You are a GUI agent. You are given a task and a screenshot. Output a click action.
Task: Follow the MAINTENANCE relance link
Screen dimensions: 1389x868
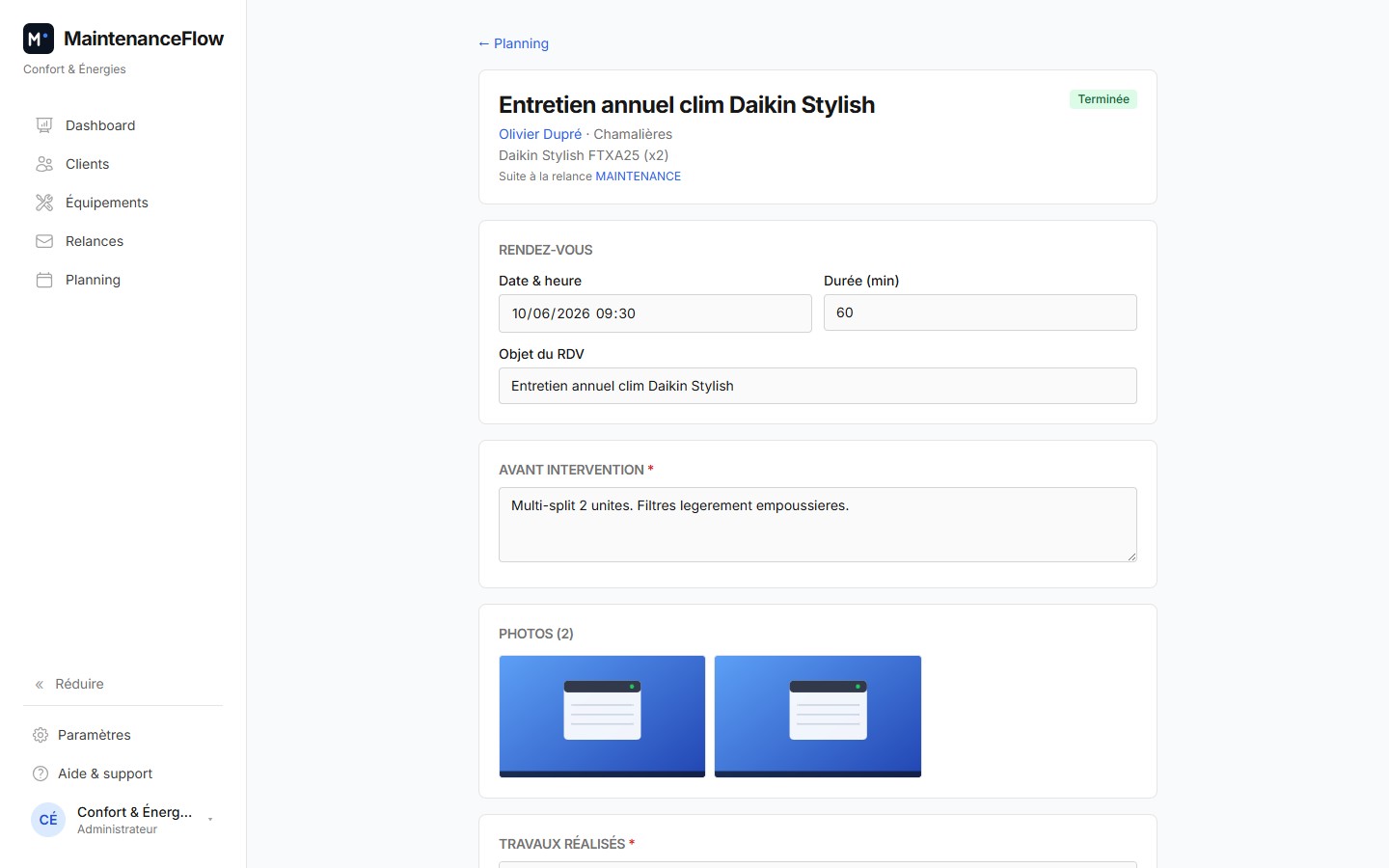coord(639,176)
